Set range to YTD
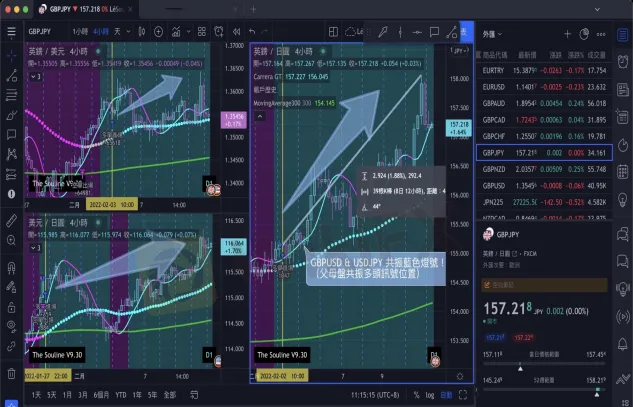Image resolution: width=633 pixels, height=407 pixels. click(x=121, y=395)
